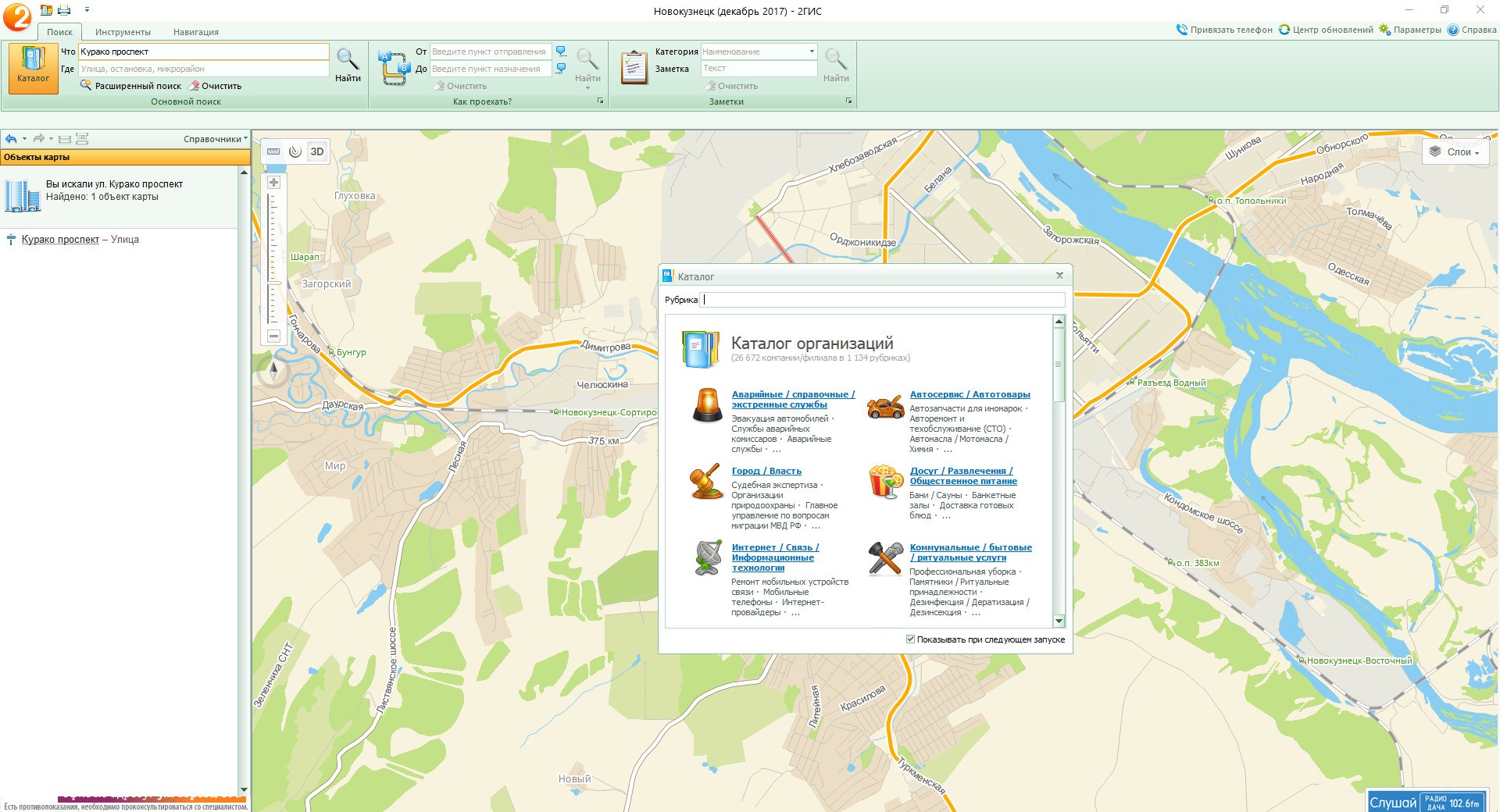Open the Справочники dropdown
This screenshot has height=812, width=1500.
(215, 139)
